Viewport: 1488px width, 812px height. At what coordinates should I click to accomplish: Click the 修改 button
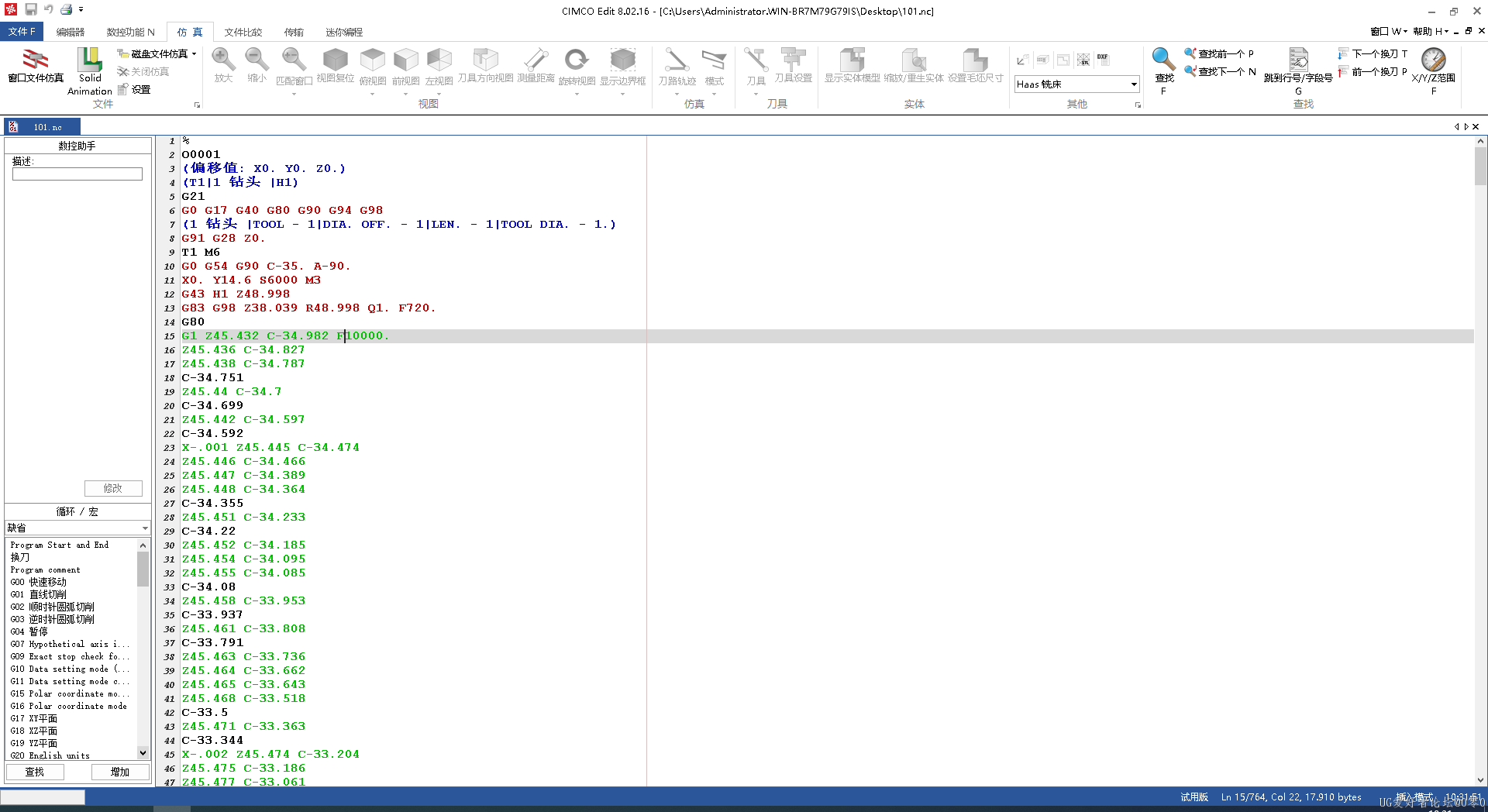[113, 488]
